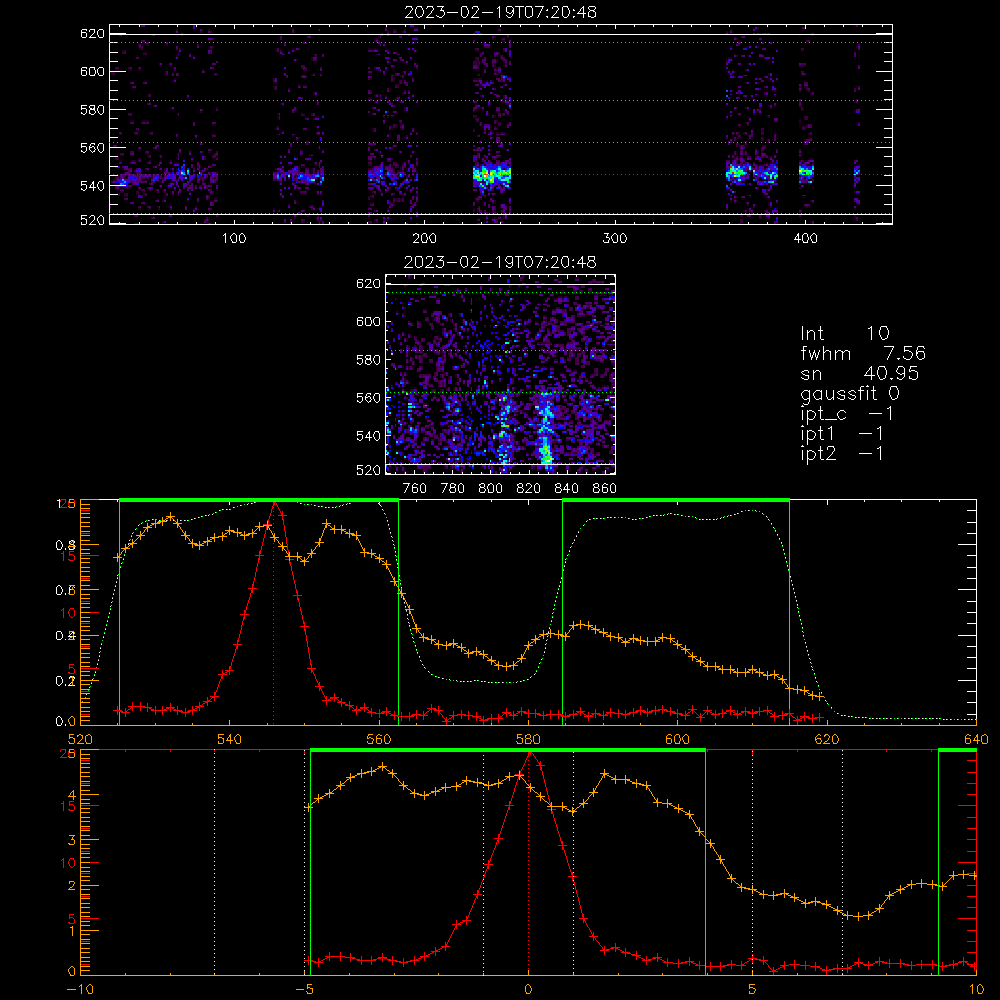
Task: Click the x-axis label 100 on the wide spectrogram
Action: (x=234, y=239)
